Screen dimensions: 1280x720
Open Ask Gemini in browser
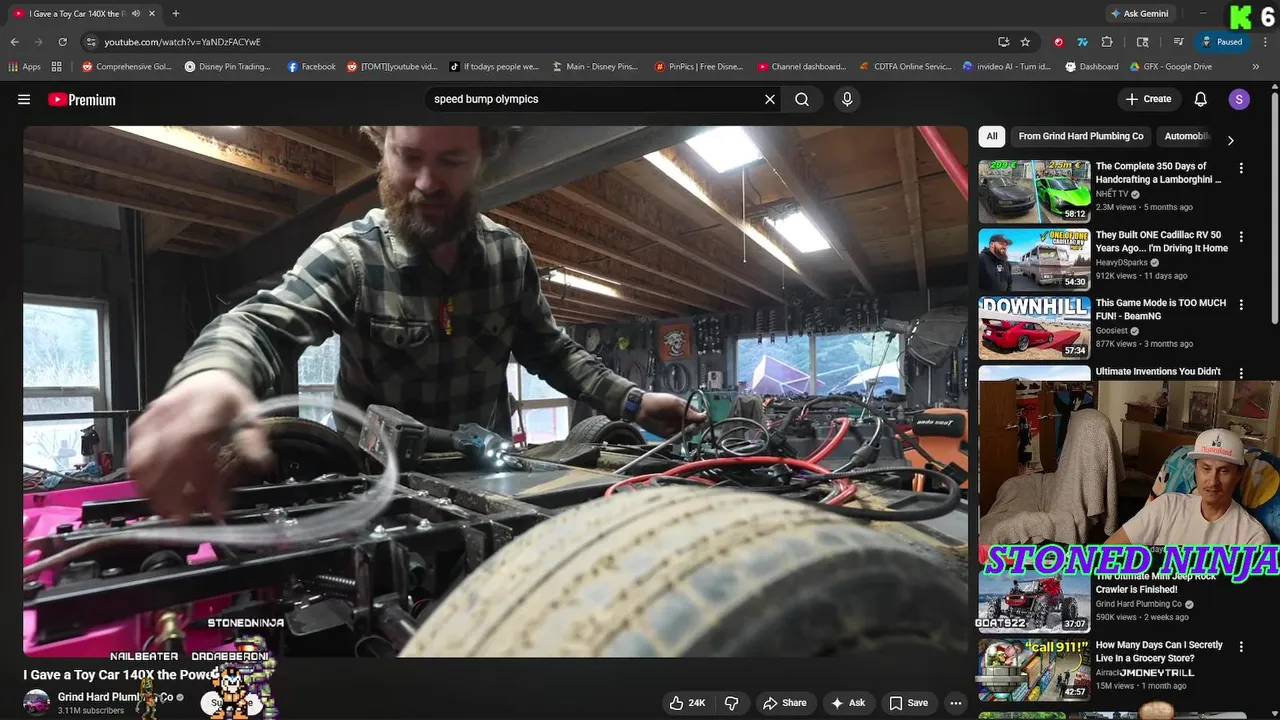(1139, 14)
